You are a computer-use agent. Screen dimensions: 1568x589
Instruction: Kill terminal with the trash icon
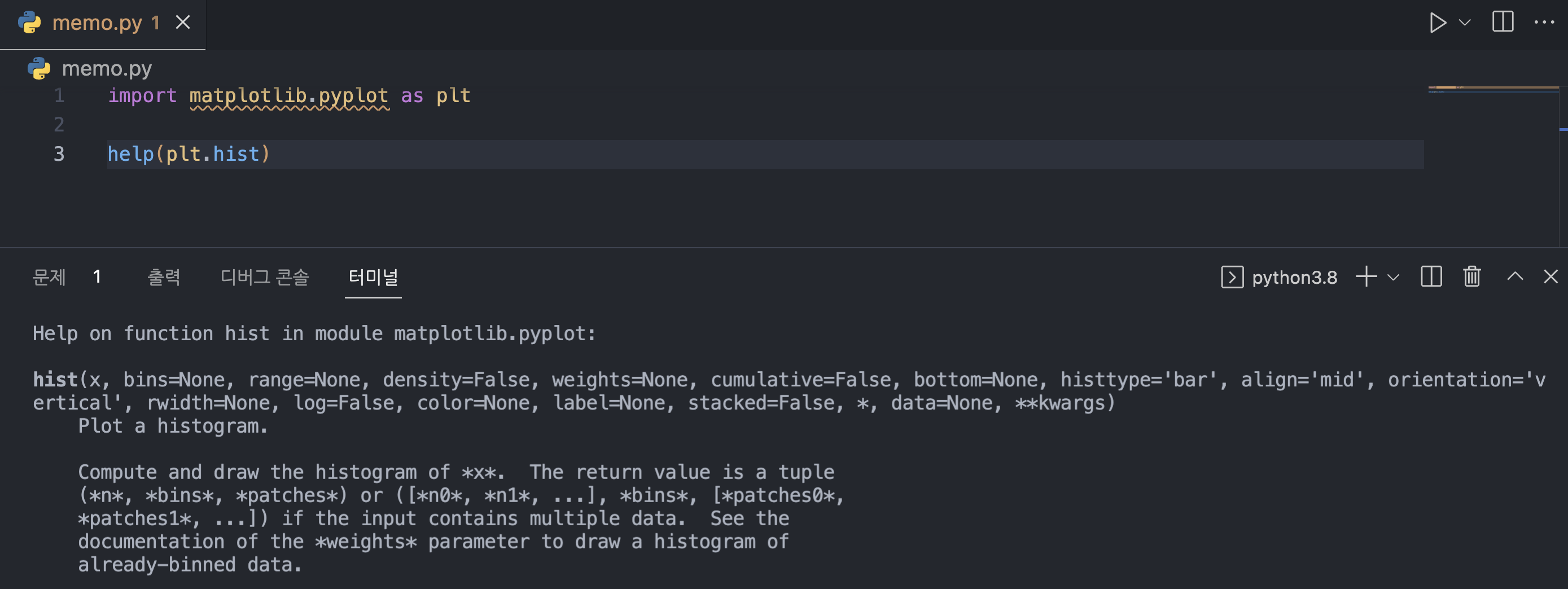pos(1472,277)
